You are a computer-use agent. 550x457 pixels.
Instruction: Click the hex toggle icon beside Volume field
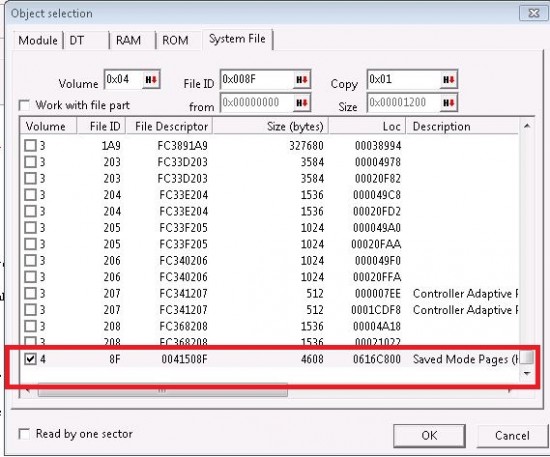point(151,80)
